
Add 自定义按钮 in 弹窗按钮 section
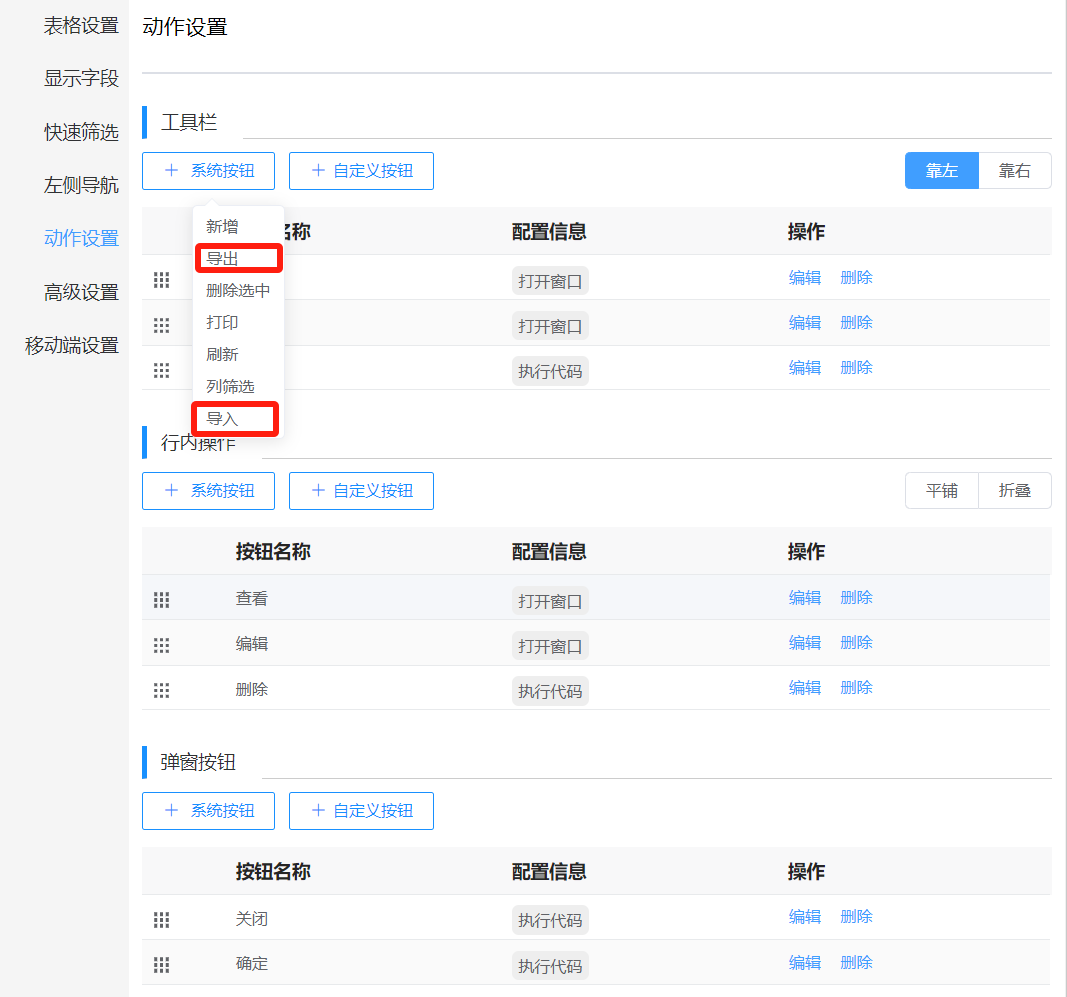pyautogui.click(x=361, y=811)
